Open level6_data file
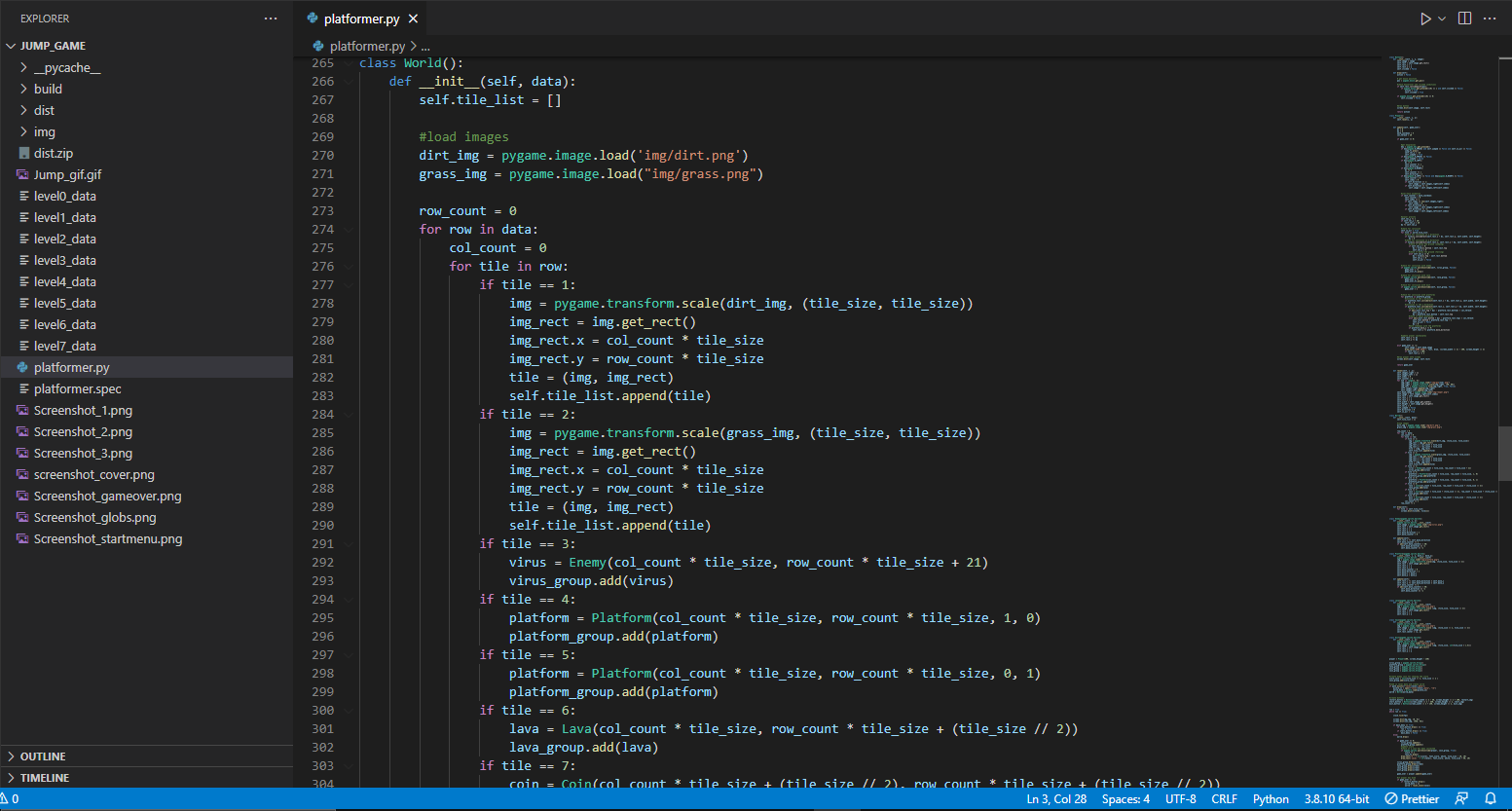The height and width of the screenshot is (811, 1512). [65, 324]
